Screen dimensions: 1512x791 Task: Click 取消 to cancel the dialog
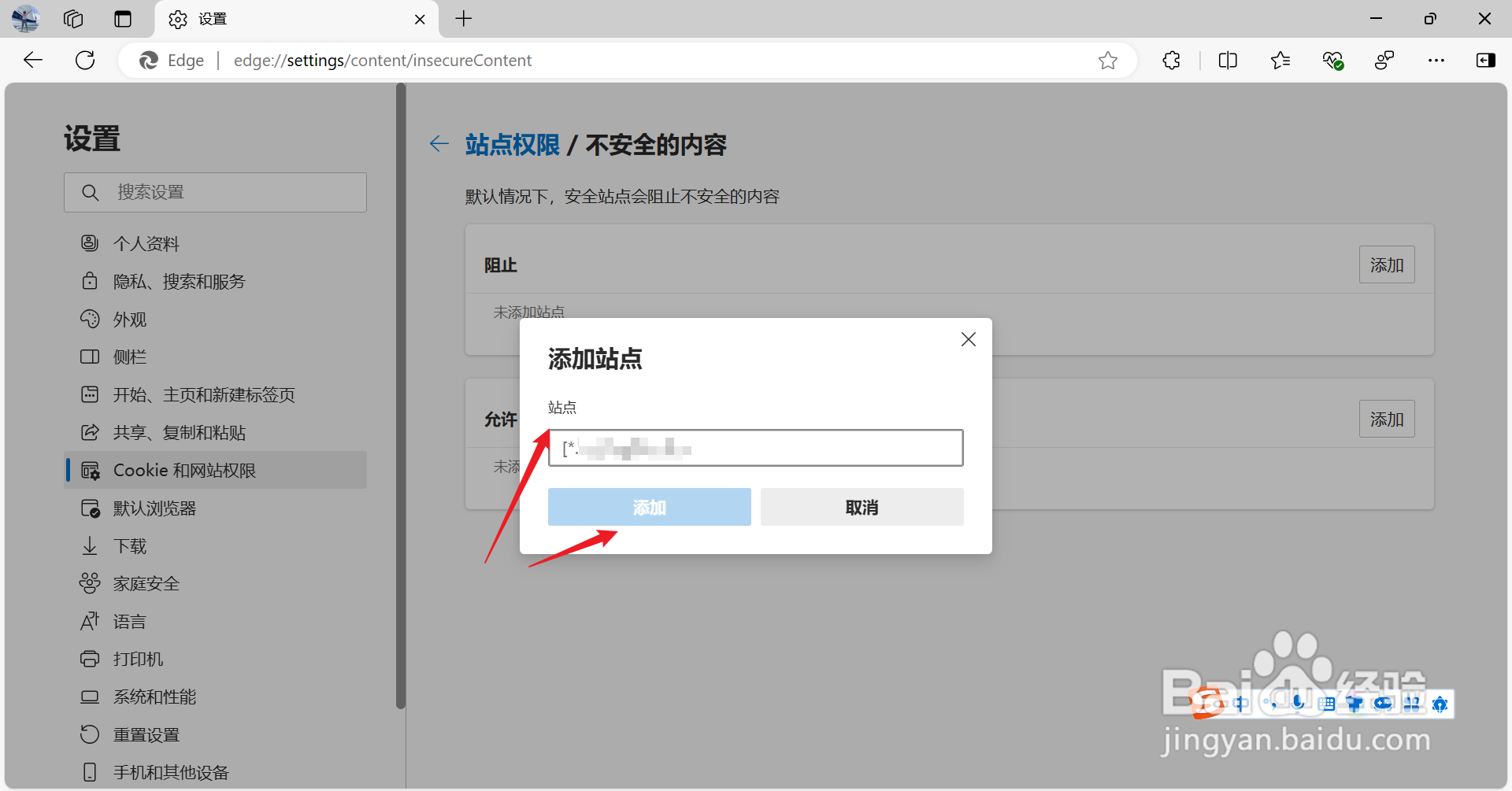pyautogui.click(x=862, y=507)
